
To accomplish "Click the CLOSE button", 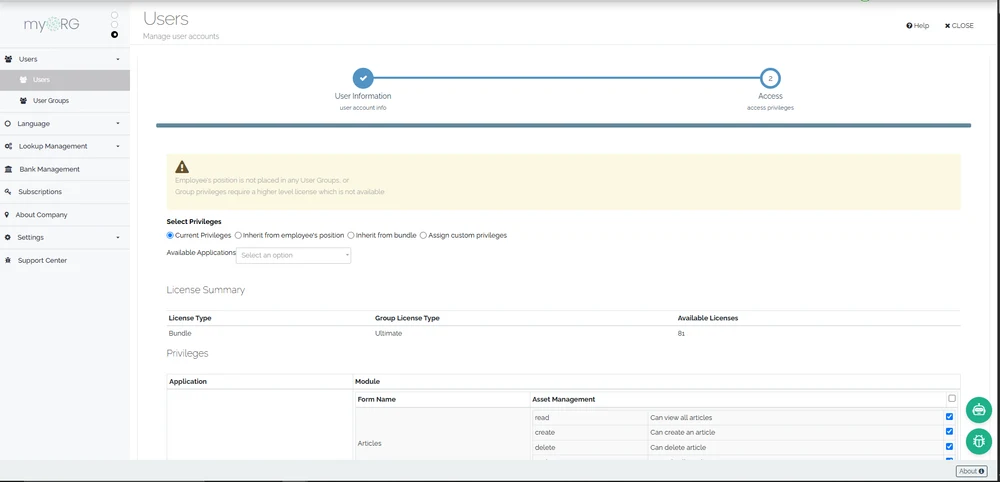I will pos(959,26).
